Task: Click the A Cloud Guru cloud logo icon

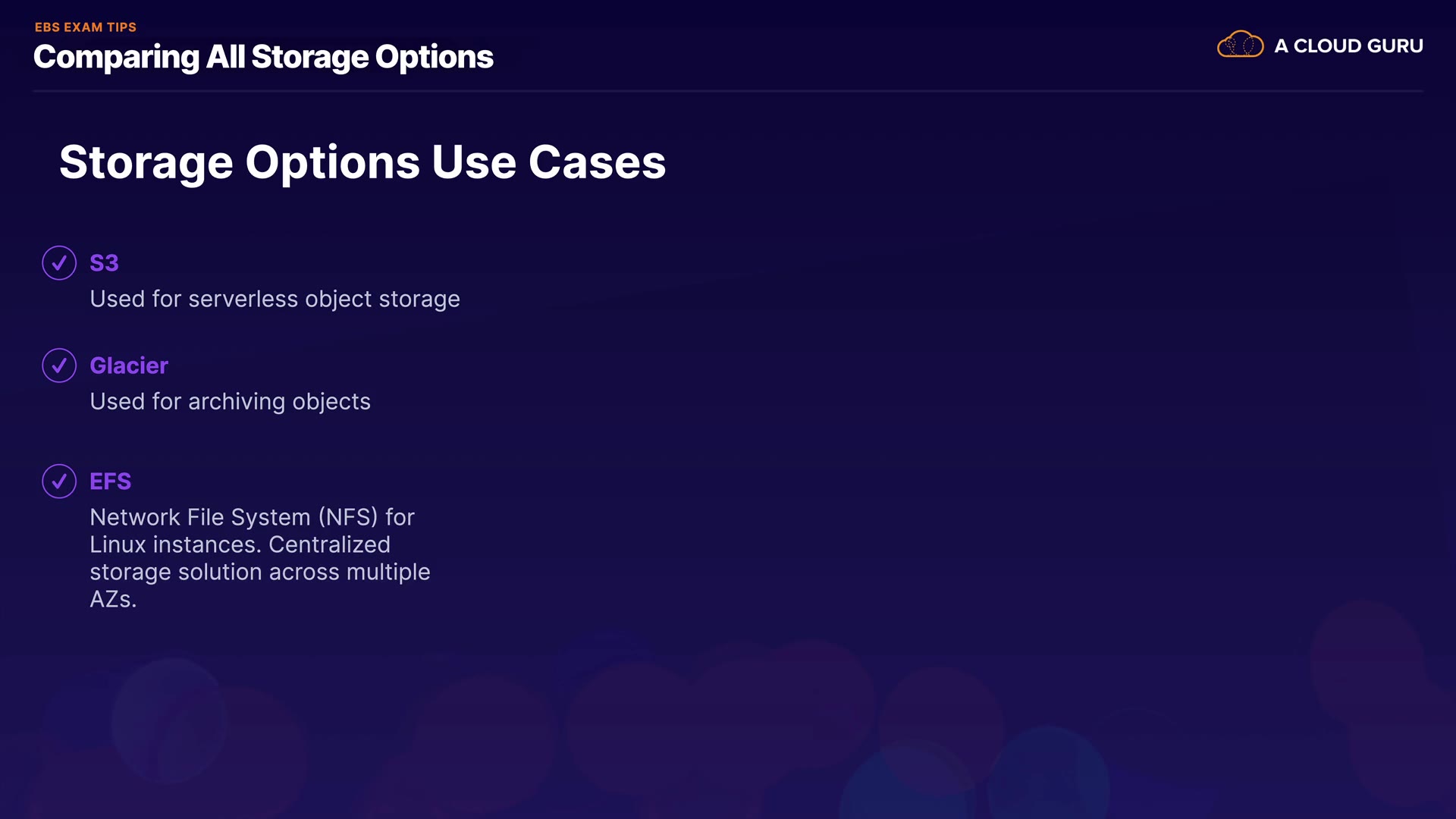Action: point(1240,45)
